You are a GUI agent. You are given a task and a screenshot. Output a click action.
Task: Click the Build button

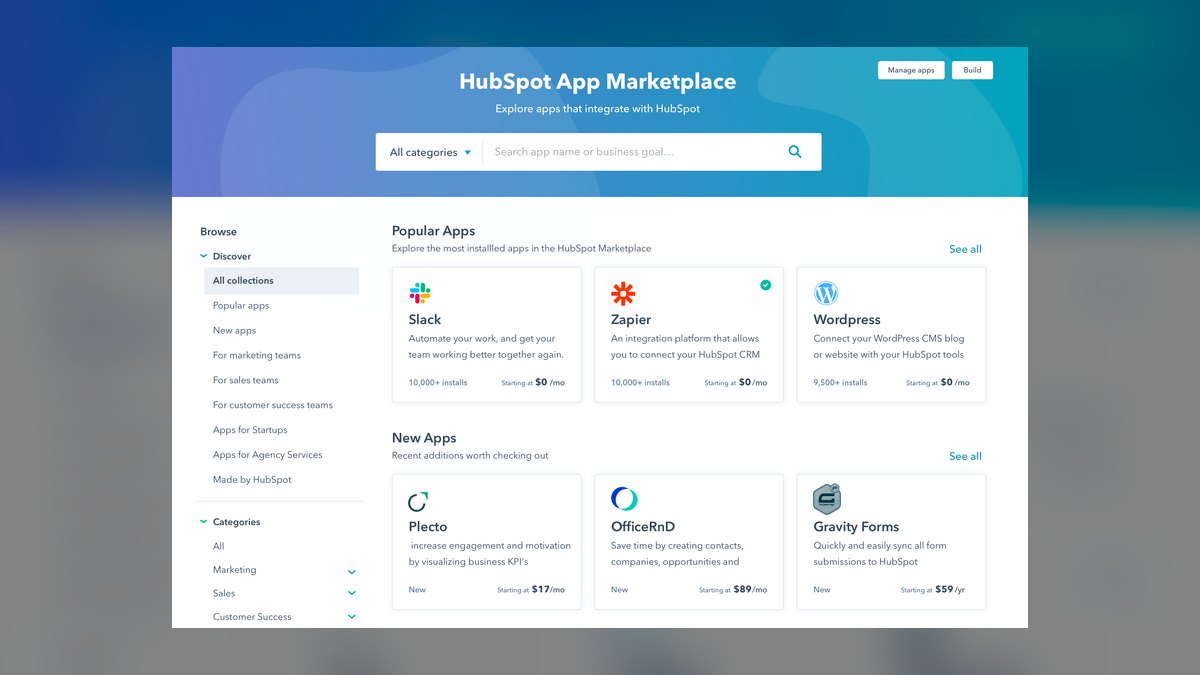[972, 70]
